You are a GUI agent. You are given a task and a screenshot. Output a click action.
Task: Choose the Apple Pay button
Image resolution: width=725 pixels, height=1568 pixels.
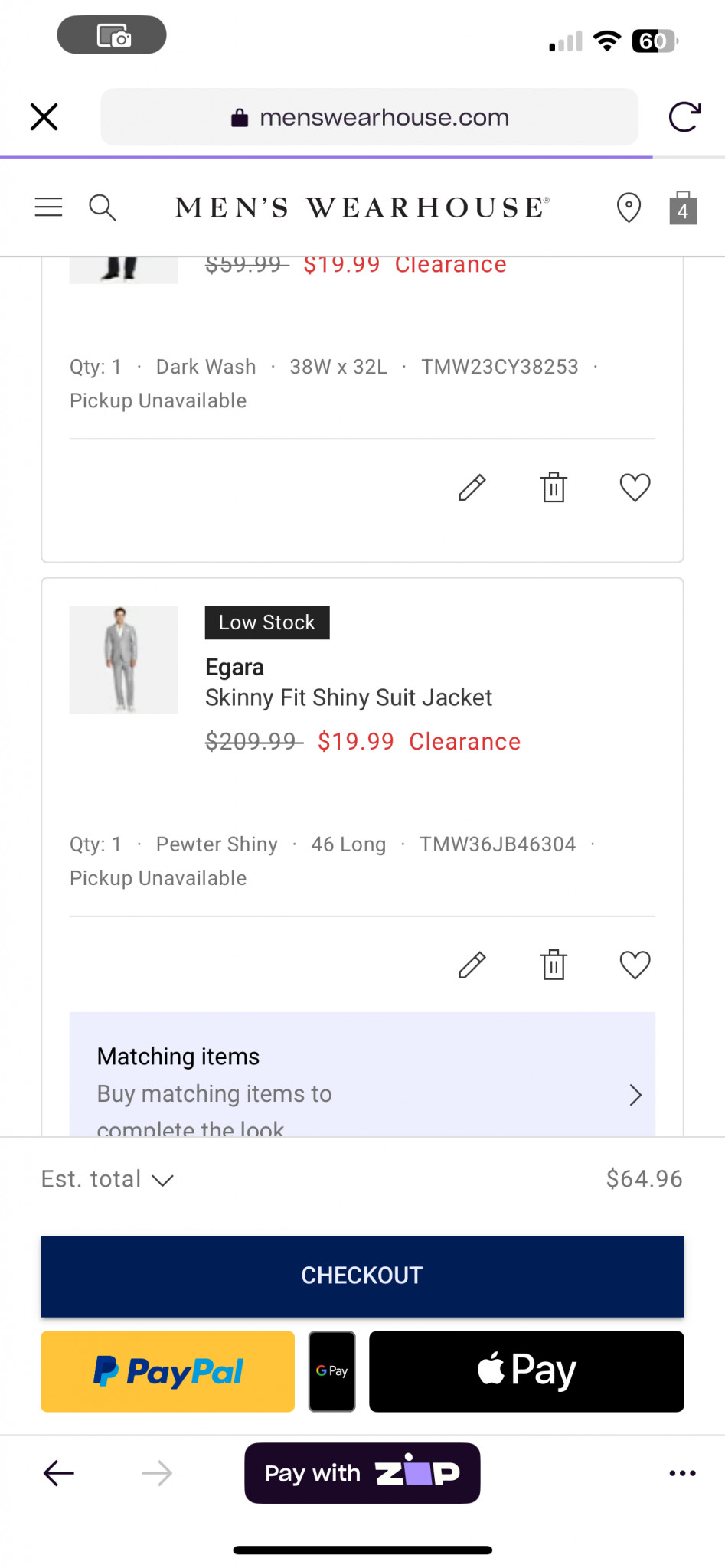tap(526, 1371)
